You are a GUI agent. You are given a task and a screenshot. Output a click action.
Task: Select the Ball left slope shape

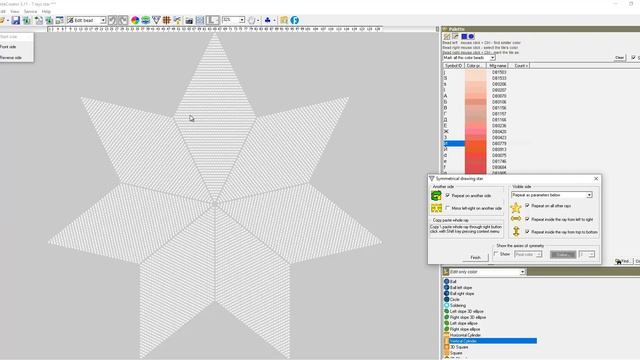tap(461, 287)
